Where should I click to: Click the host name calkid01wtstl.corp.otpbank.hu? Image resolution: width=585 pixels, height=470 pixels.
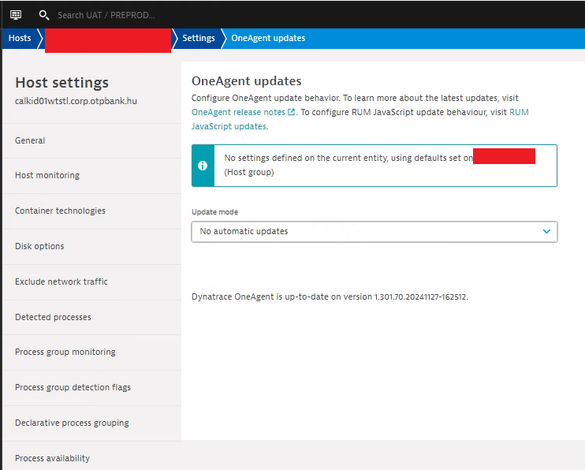pyautogui.click(x=76, y=101)
